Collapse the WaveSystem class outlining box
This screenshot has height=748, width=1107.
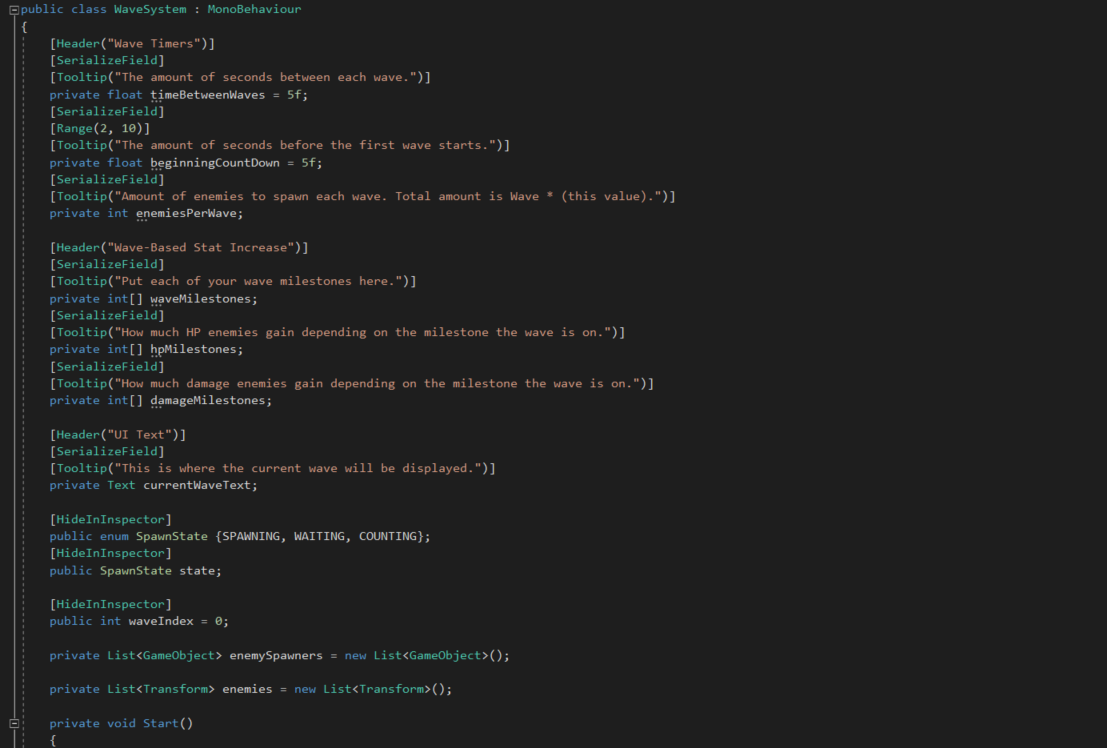click(14, 9)
